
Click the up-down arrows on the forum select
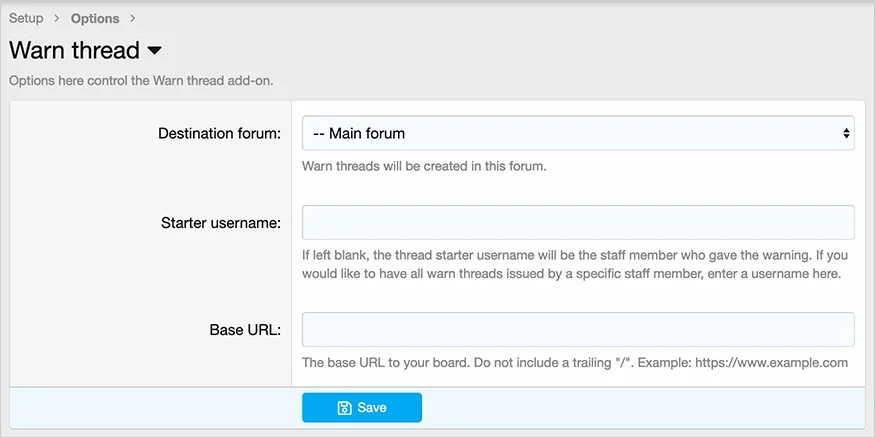click(845, 133)
